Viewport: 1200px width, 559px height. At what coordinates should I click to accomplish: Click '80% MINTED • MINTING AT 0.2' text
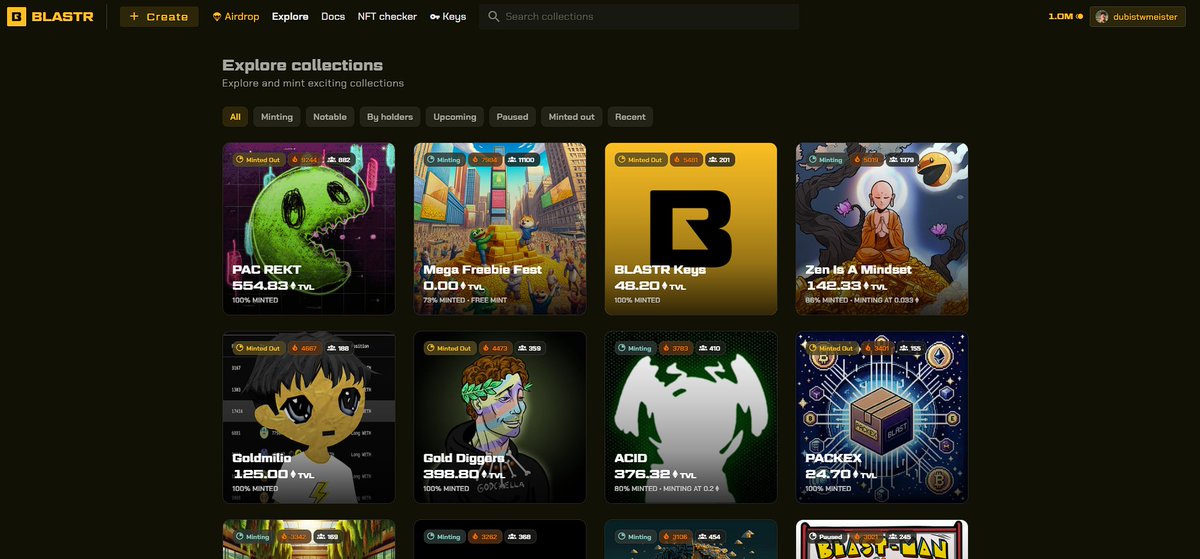tap(667, 489)
